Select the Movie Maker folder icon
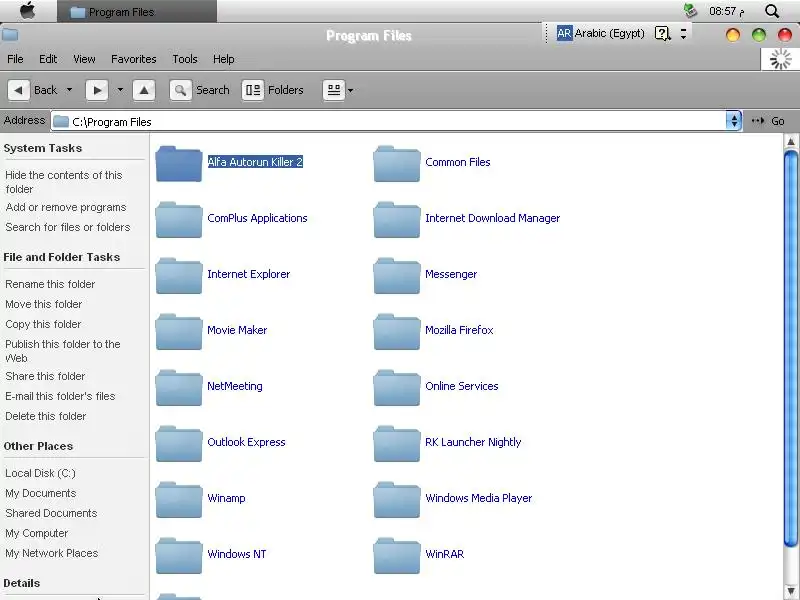The width and height of the screenshot is (800, 600). (179, 332)
